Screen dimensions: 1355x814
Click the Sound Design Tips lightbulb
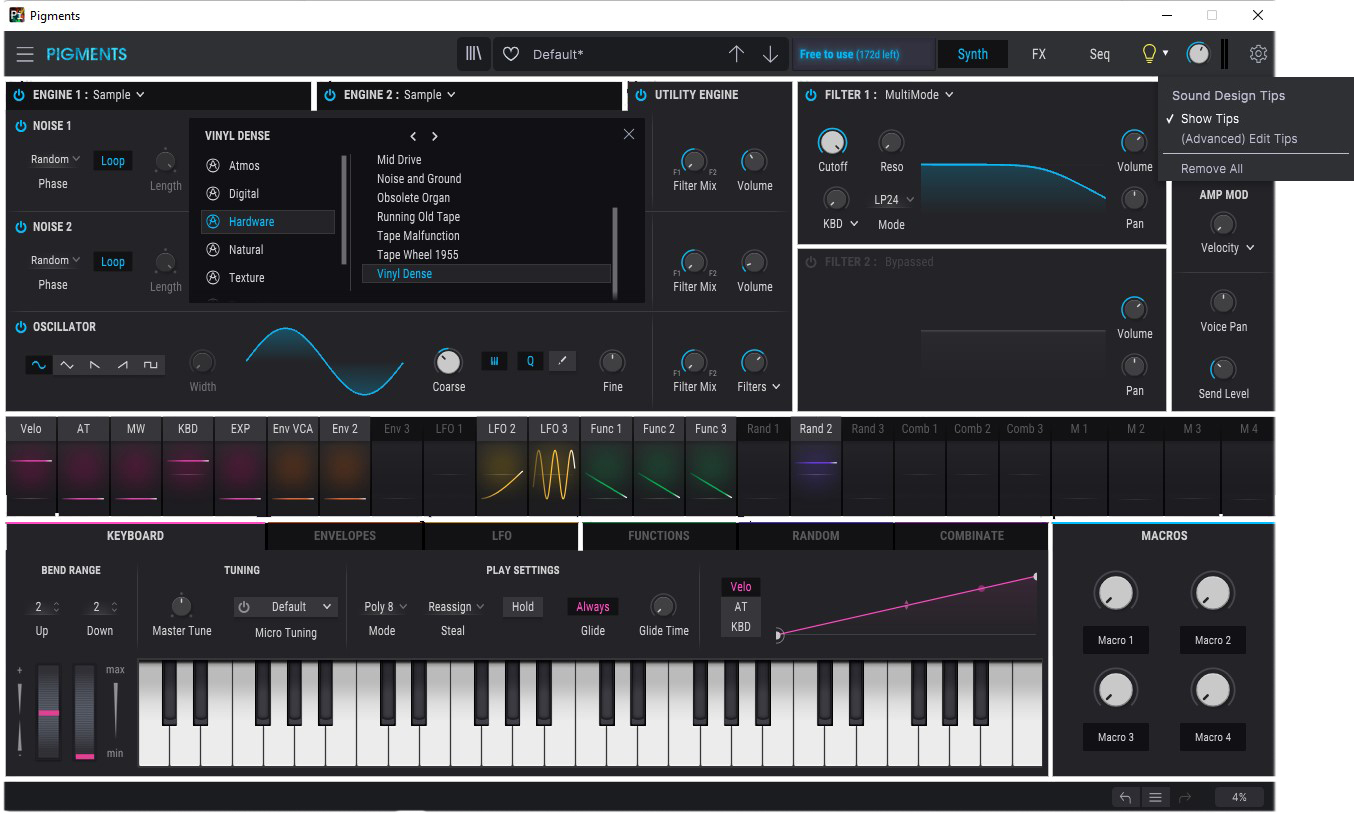coord(1146,54)
